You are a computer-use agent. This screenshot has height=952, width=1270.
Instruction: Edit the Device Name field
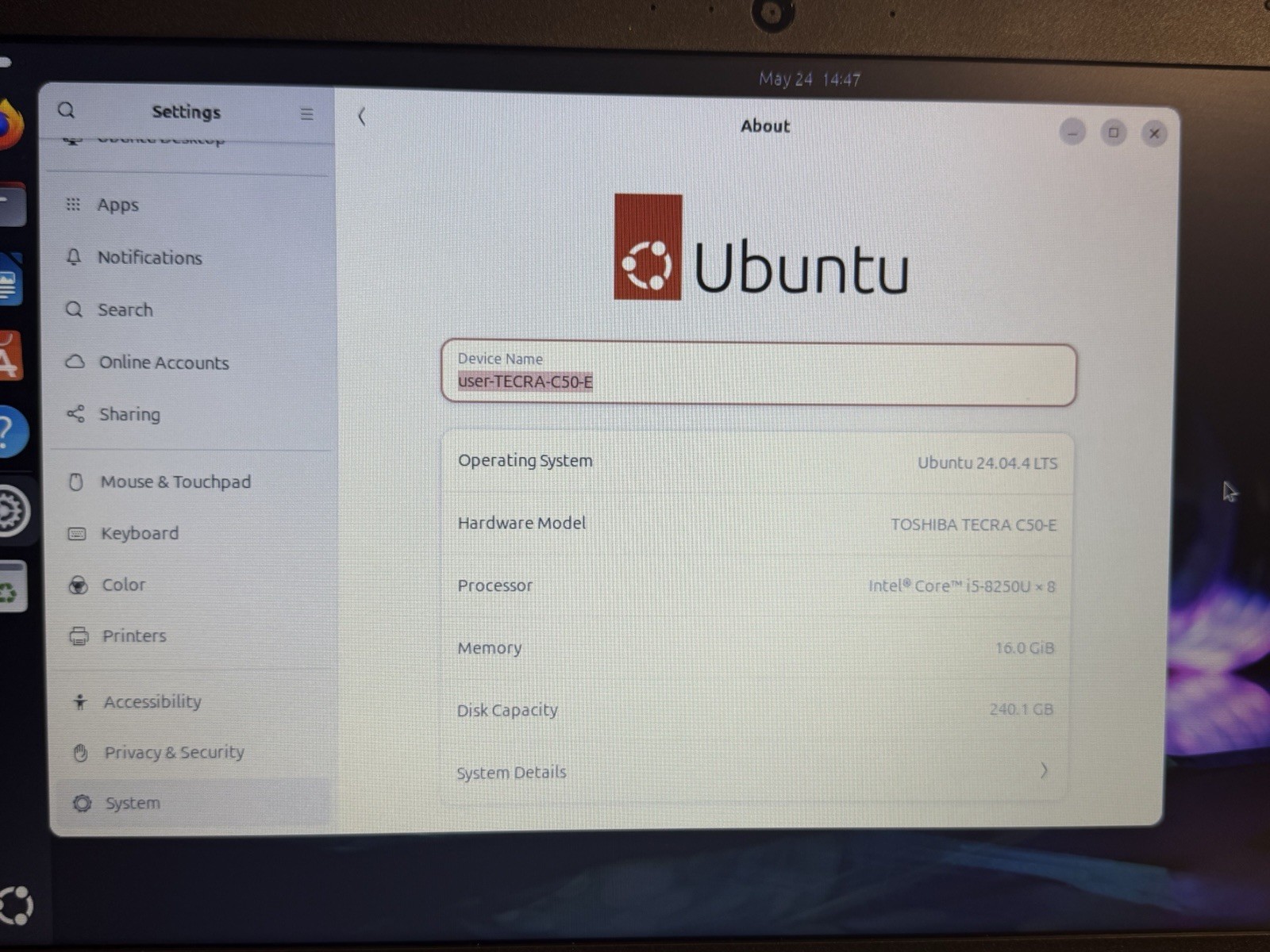pos(758,373)
